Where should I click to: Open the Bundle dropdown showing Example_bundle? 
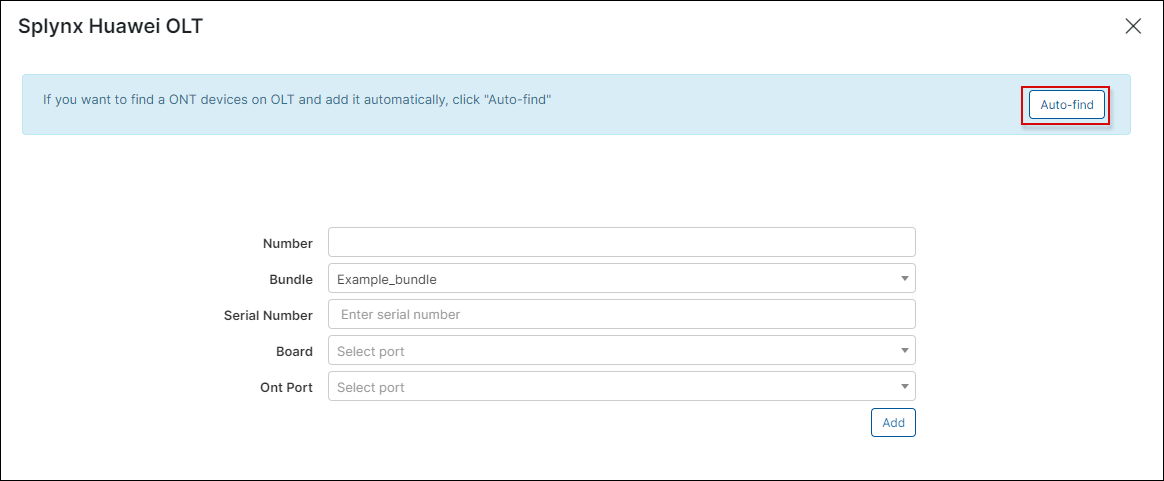click(621, 278)
